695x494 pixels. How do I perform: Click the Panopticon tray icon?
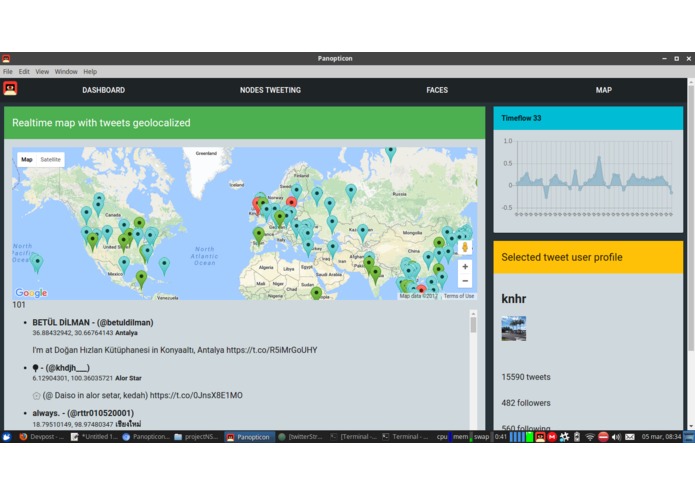[540, 437]
